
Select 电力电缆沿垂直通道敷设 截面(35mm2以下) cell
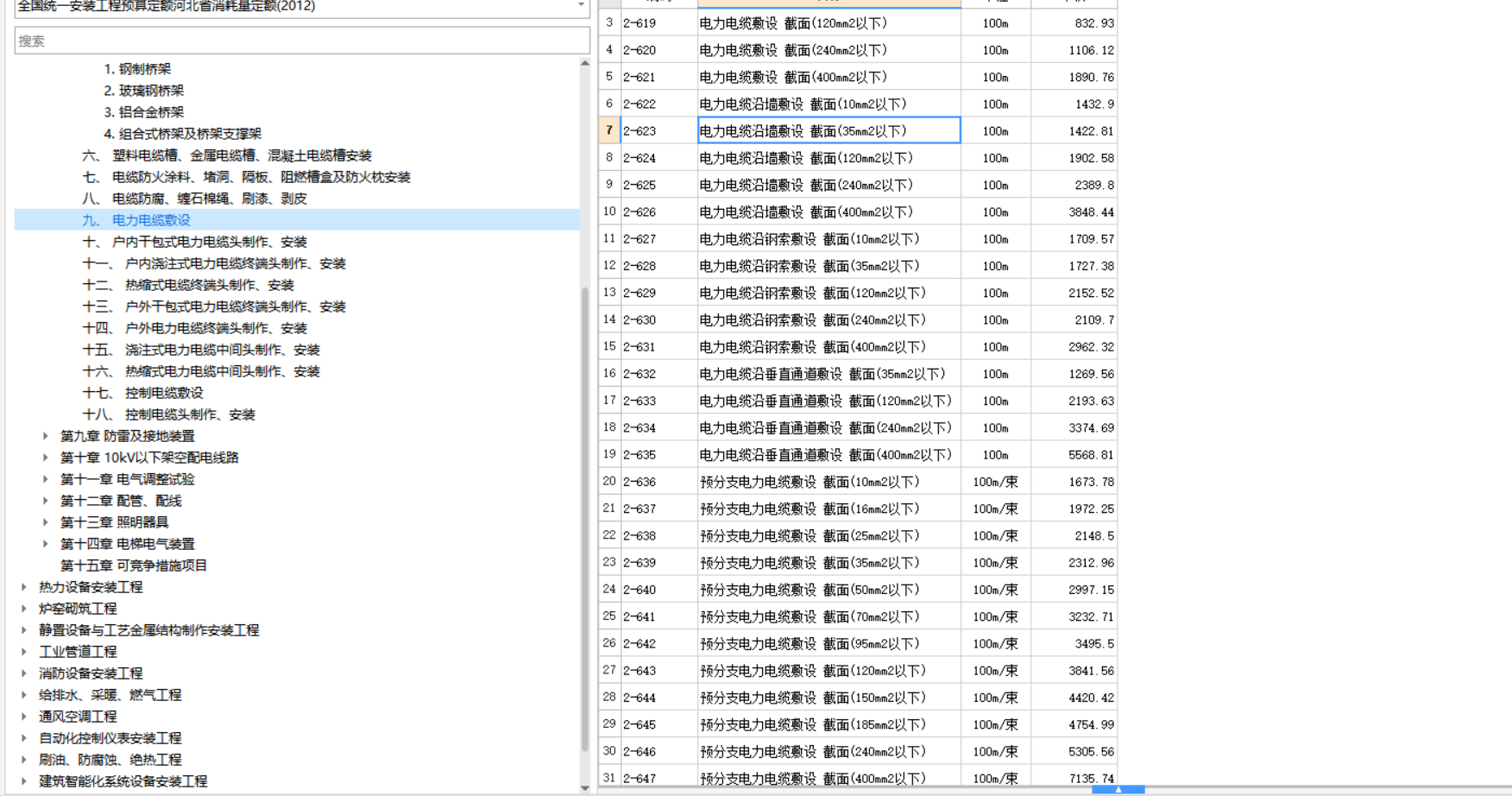[828, 374]
